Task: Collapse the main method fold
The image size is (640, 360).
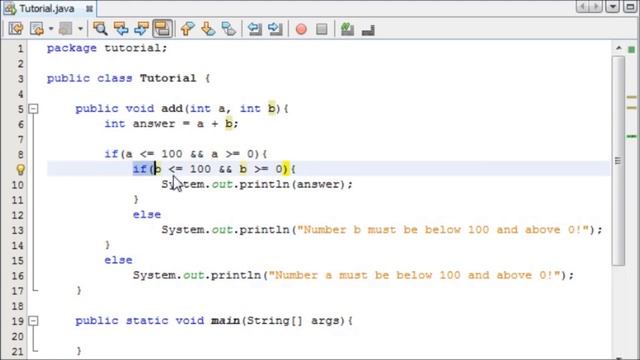Action: [33, 321]
